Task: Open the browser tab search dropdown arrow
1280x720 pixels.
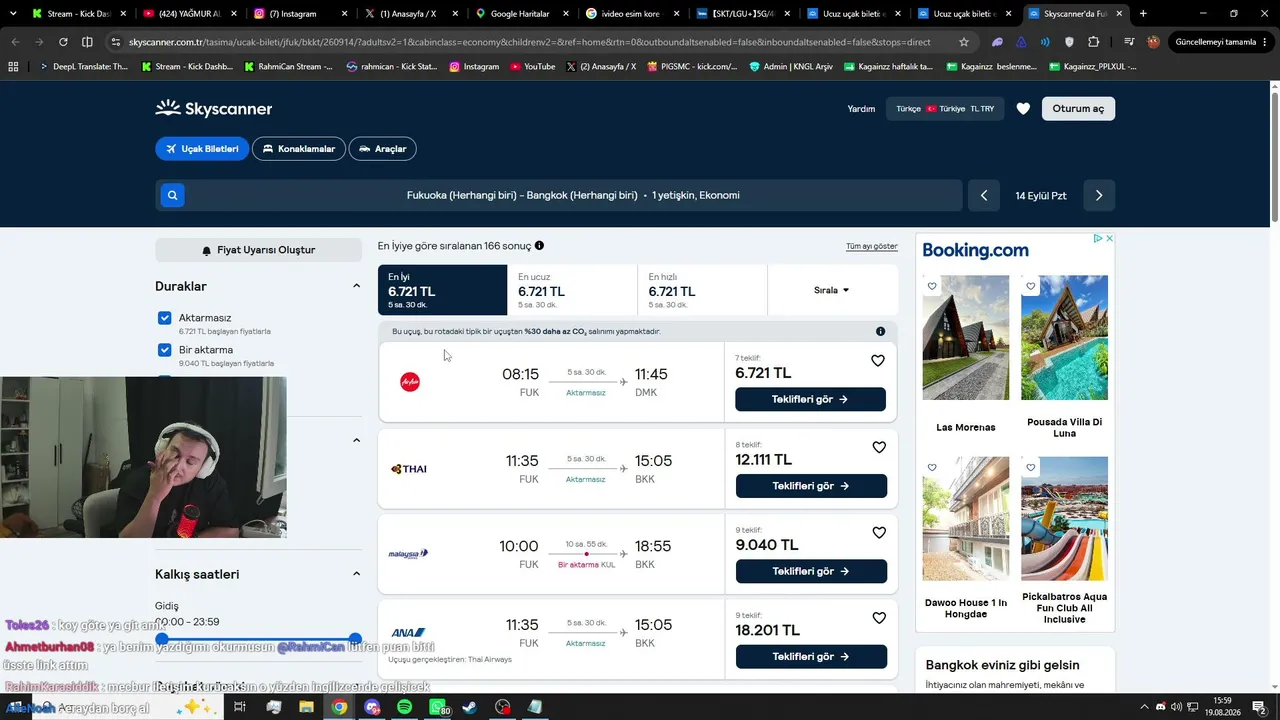Action: 13,14
